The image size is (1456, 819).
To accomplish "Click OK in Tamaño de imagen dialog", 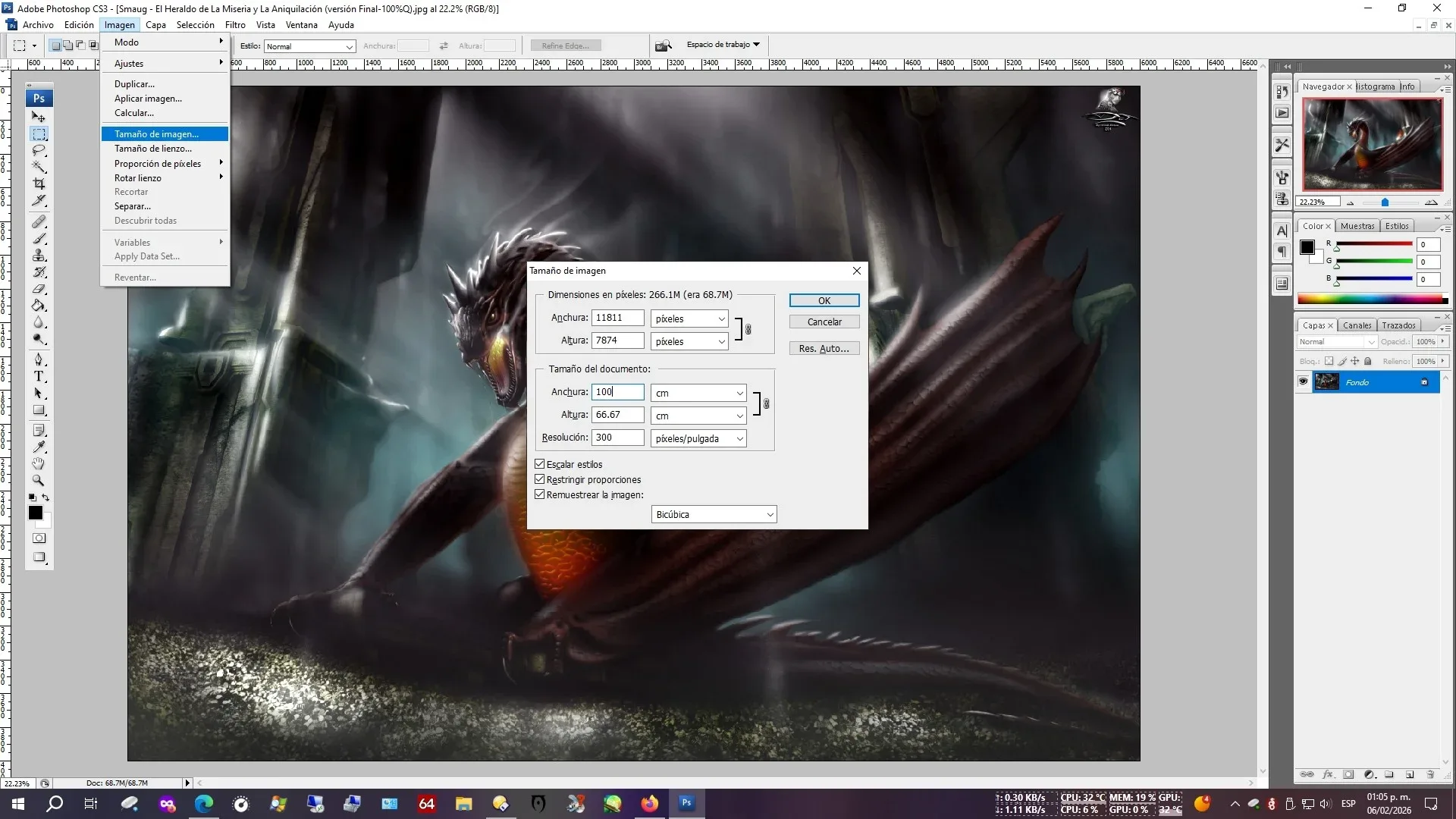I will click(x=824, y=300).
